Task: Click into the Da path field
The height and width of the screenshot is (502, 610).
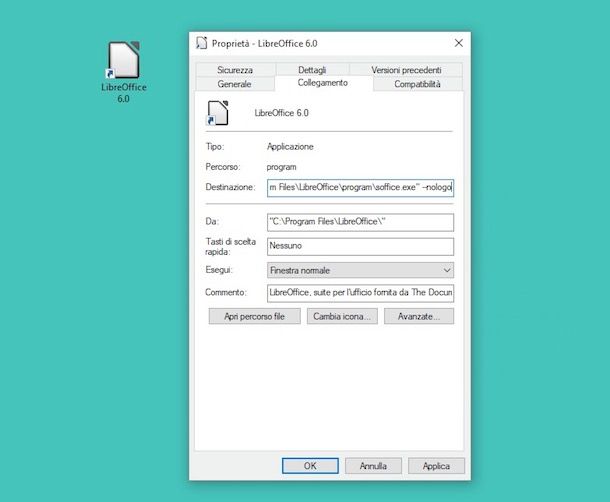Action: click(360, 222)
